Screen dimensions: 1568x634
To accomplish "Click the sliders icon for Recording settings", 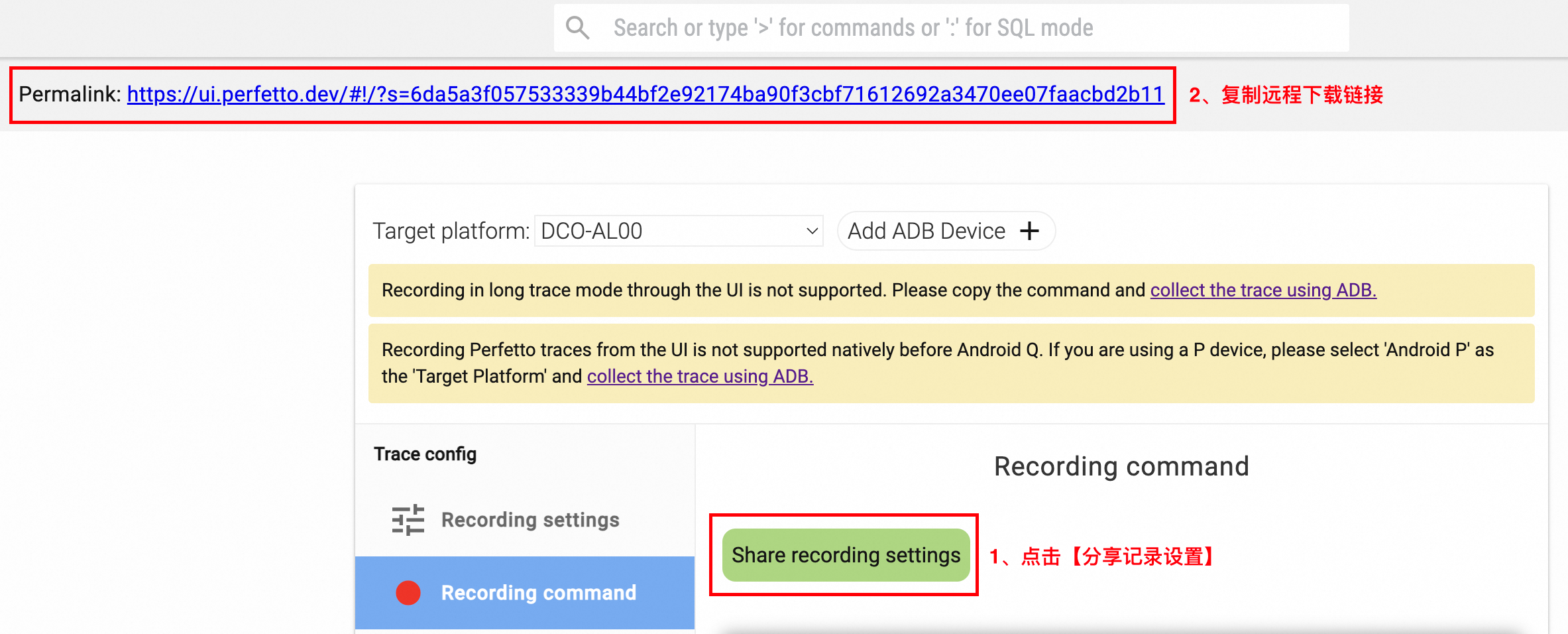I will (x=408, y=520).
